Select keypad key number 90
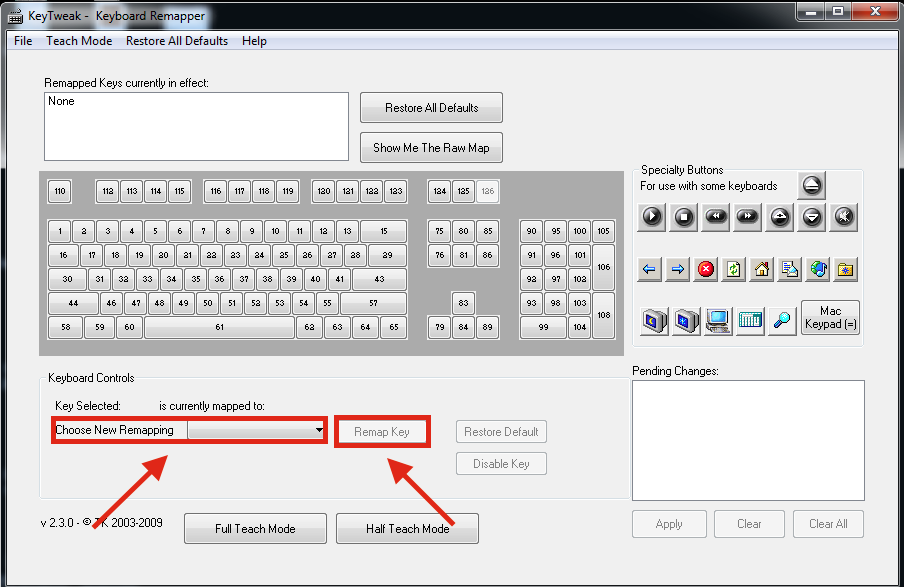The height and width of the screenshot is (587, 904). click(x=532, y=231)
